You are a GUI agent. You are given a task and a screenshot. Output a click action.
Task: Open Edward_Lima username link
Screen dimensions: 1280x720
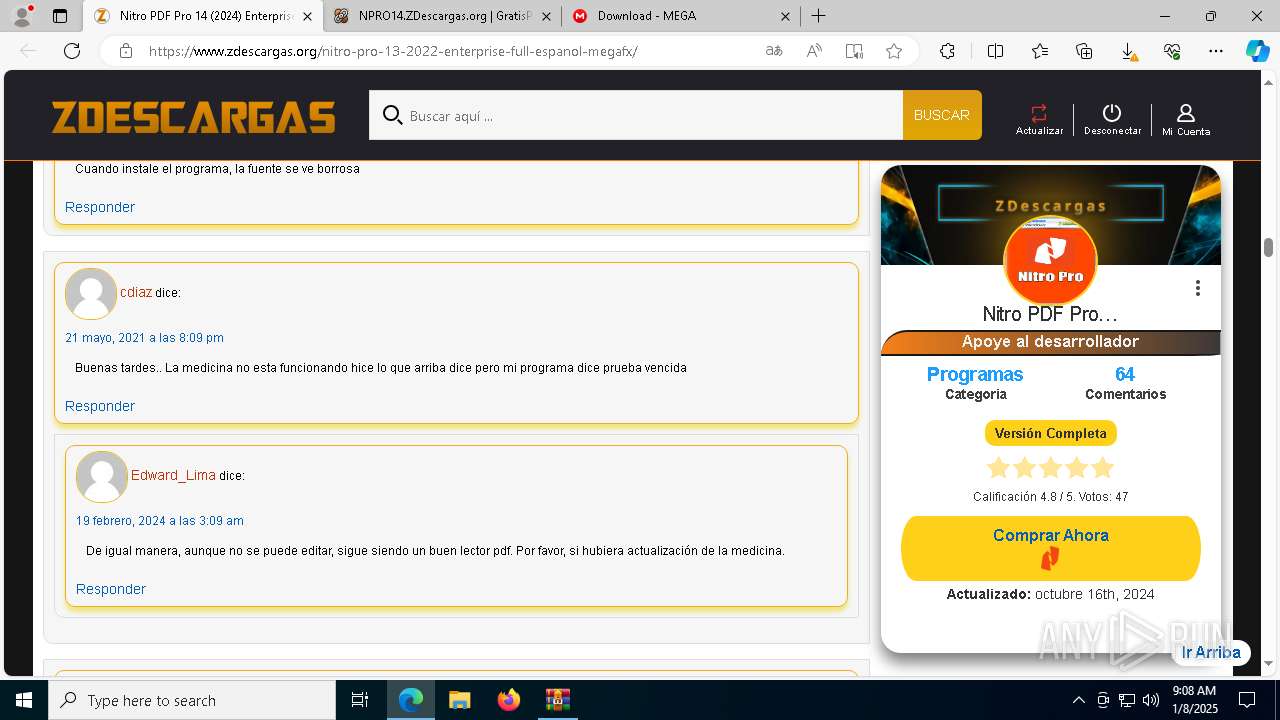coord(173,475)
